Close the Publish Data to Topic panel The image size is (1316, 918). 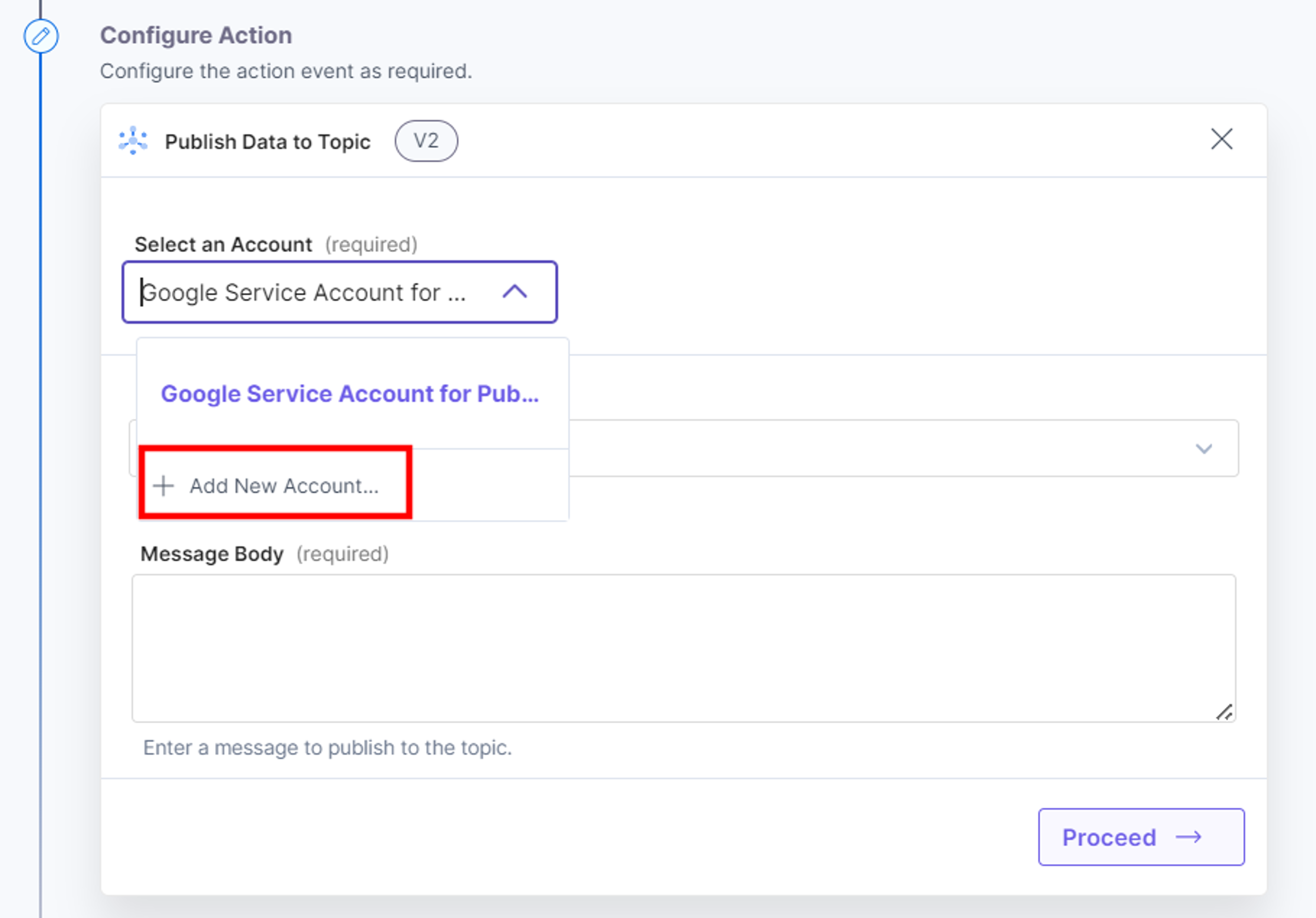[x=1221, y=139]
